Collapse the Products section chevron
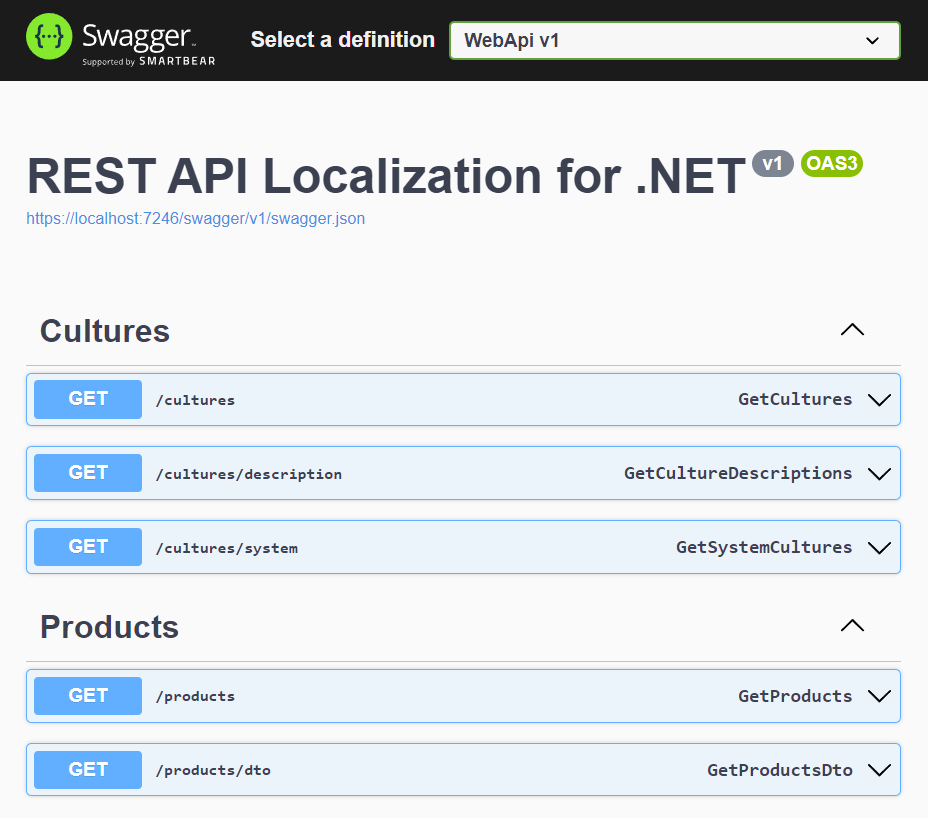 click(852, 626)
